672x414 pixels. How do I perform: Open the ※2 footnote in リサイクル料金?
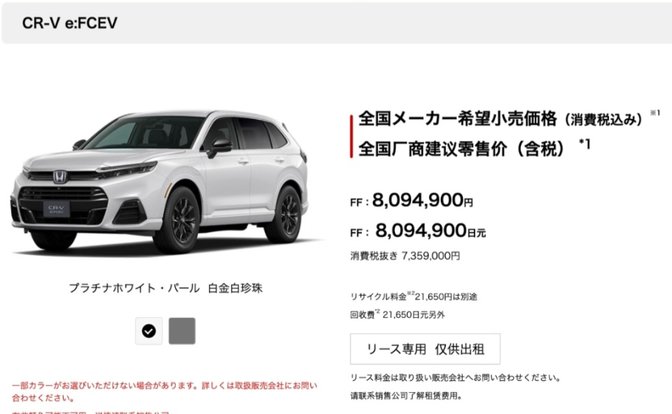411,294
